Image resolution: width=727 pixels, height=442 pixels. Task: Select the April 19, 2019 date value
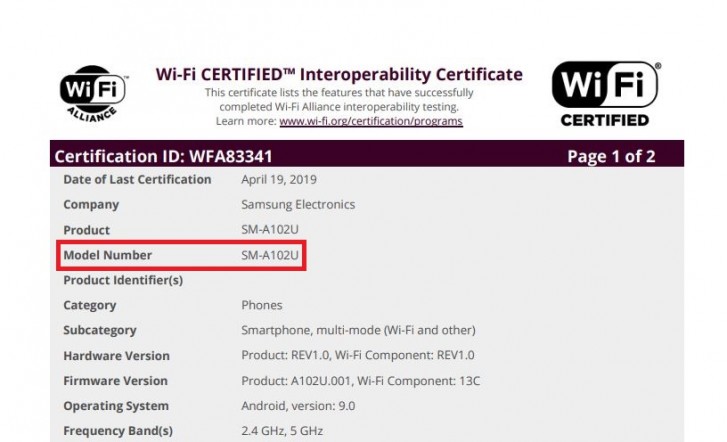[279, 180]
